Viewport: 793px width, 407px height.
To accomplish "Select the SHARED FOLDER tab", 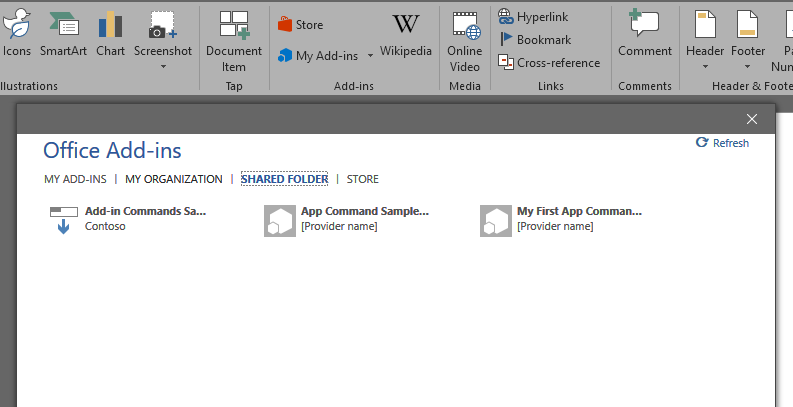I will coord(284,179).
